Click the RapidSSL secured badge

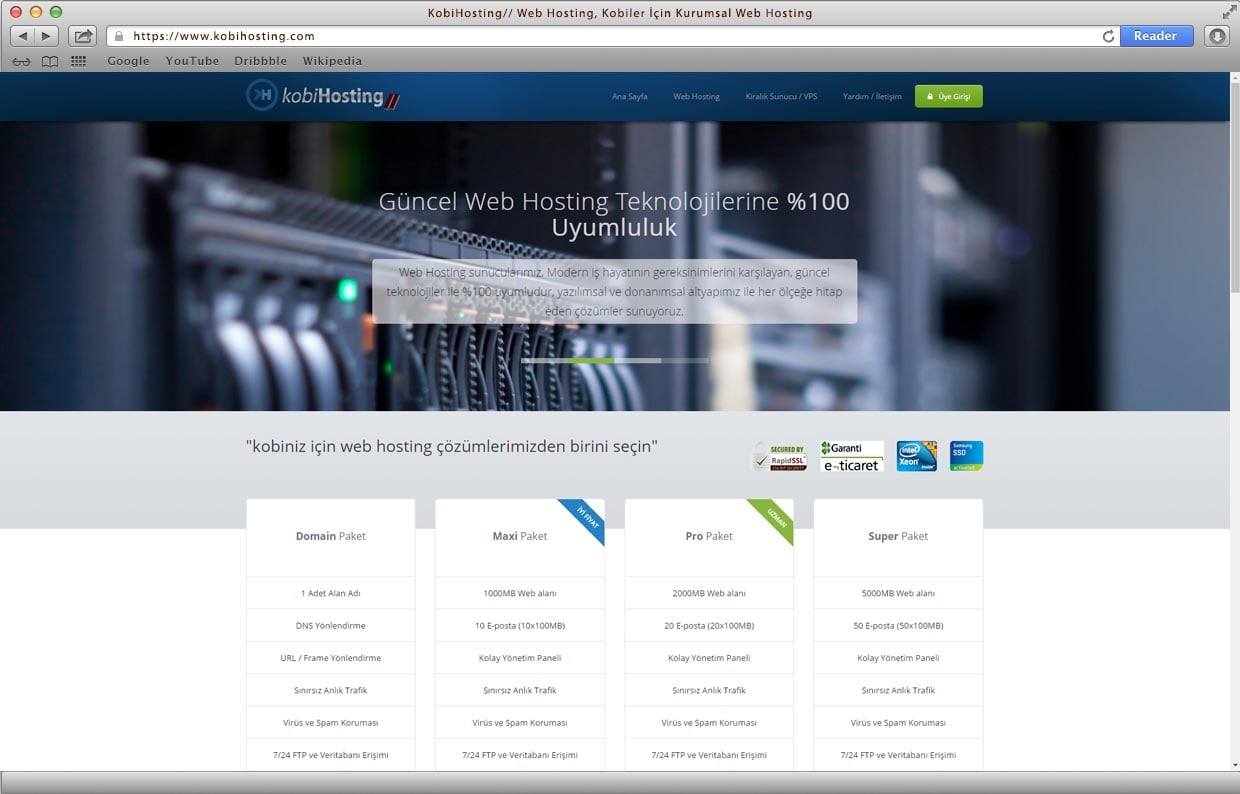(x=780, y=456)
